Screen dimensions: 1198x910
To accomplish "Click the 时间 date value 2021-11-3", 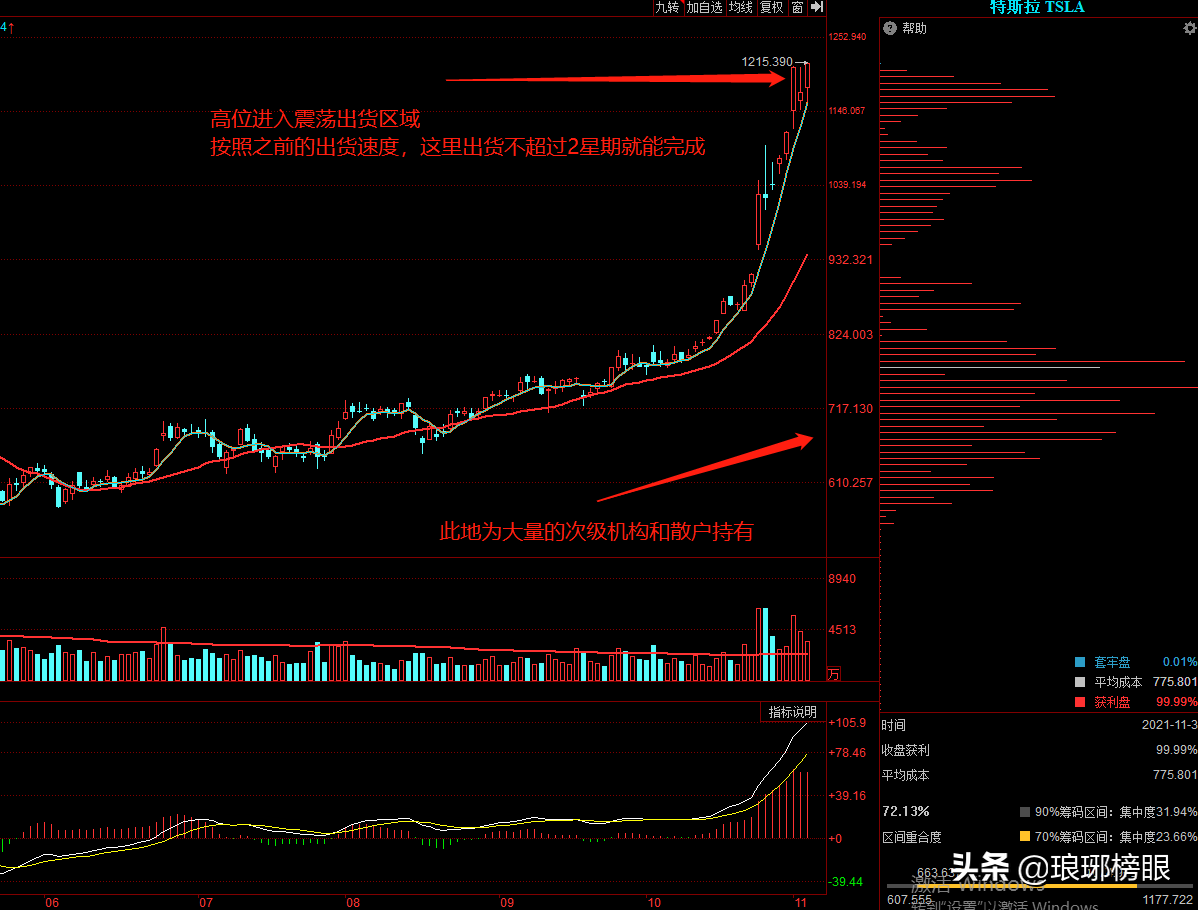I will (x=1169, y=725).
